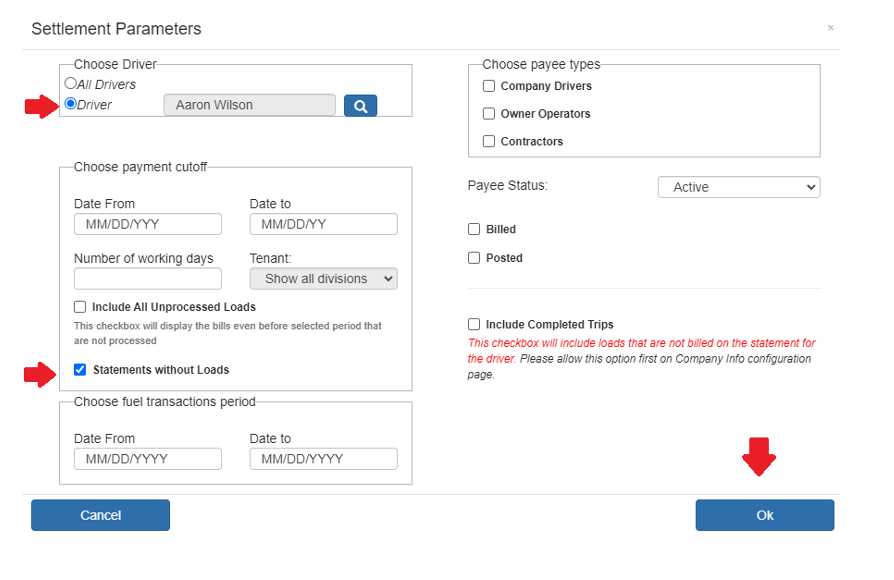The width and height of the screenshot is (894, 580).
Task: Click the fuel transactions Date From field
Action: 148,459
